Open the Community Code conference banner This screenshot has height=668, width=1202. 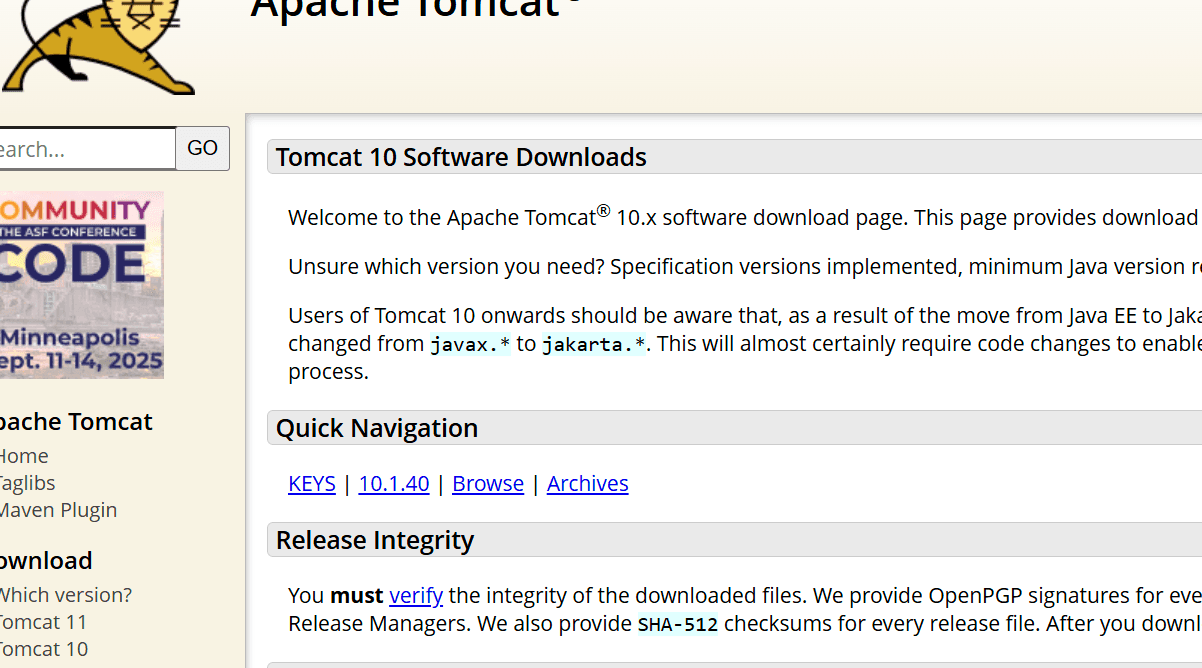(81, 285)
